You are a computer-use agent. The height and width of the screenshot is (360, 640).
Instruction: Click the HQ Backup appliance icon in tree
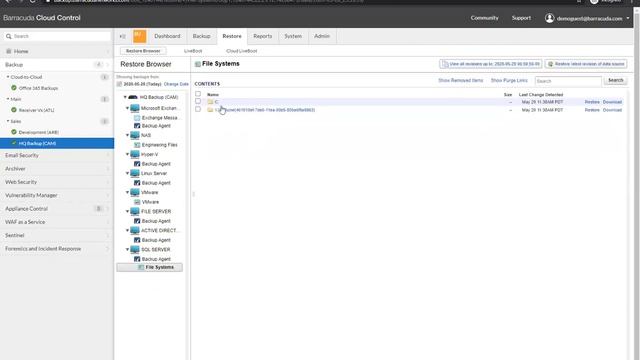(133, 97)
